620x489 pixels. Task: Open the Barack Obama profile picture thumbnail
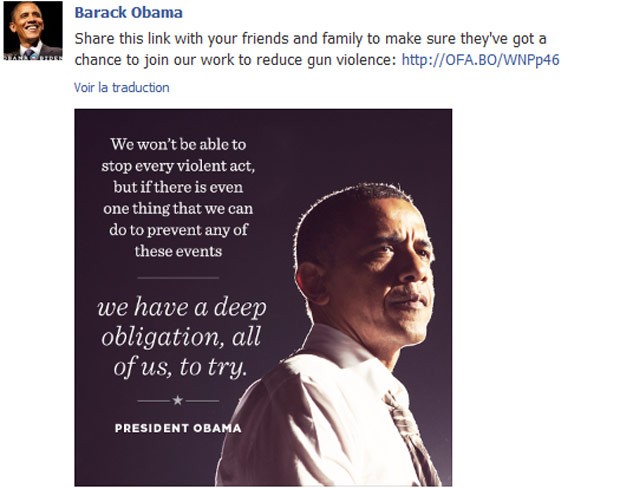point(33,30)
